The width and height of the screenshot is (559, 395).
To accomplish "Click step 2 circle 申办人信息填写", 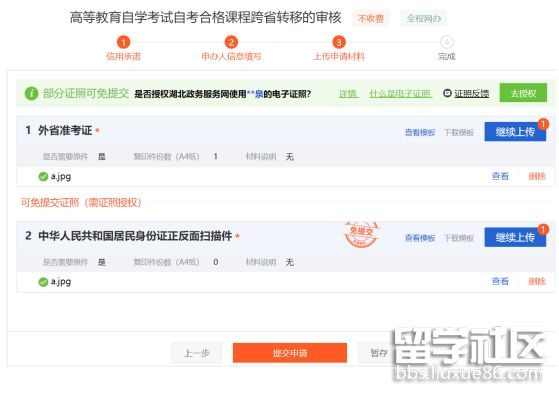I will [231, 43].
